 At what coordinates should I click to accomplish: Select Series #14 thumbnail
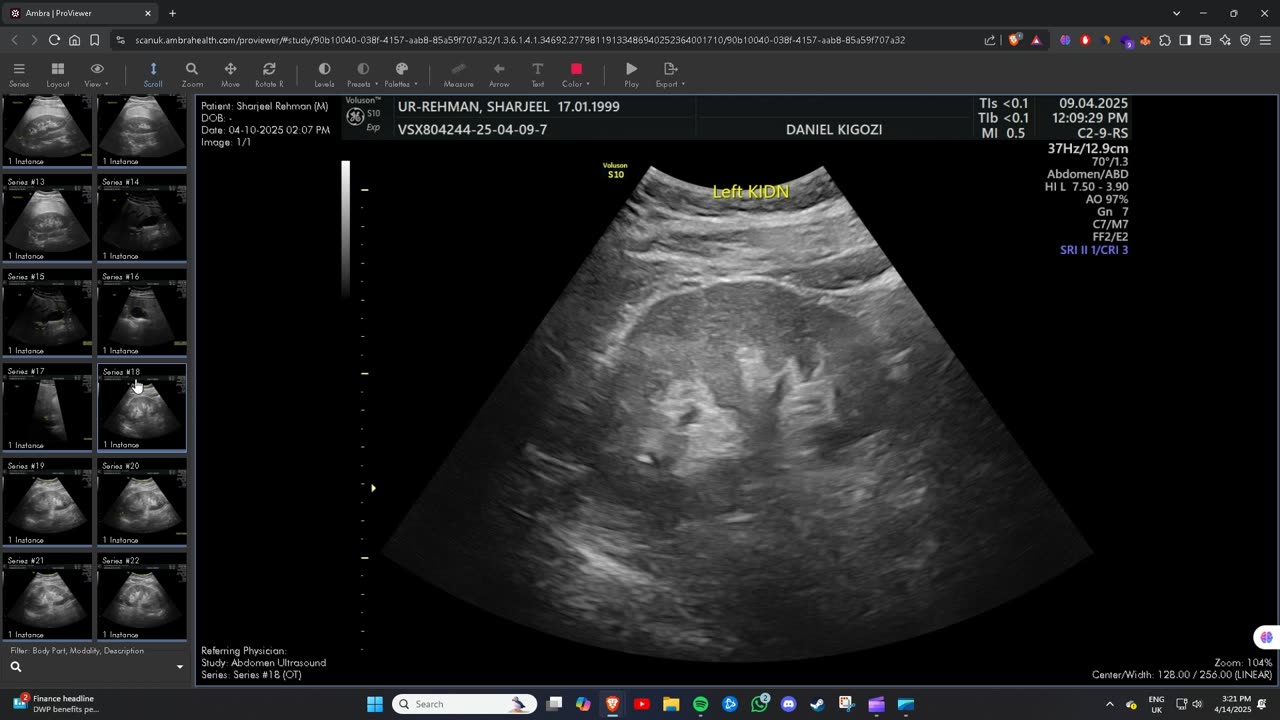[x=141, y=219]
